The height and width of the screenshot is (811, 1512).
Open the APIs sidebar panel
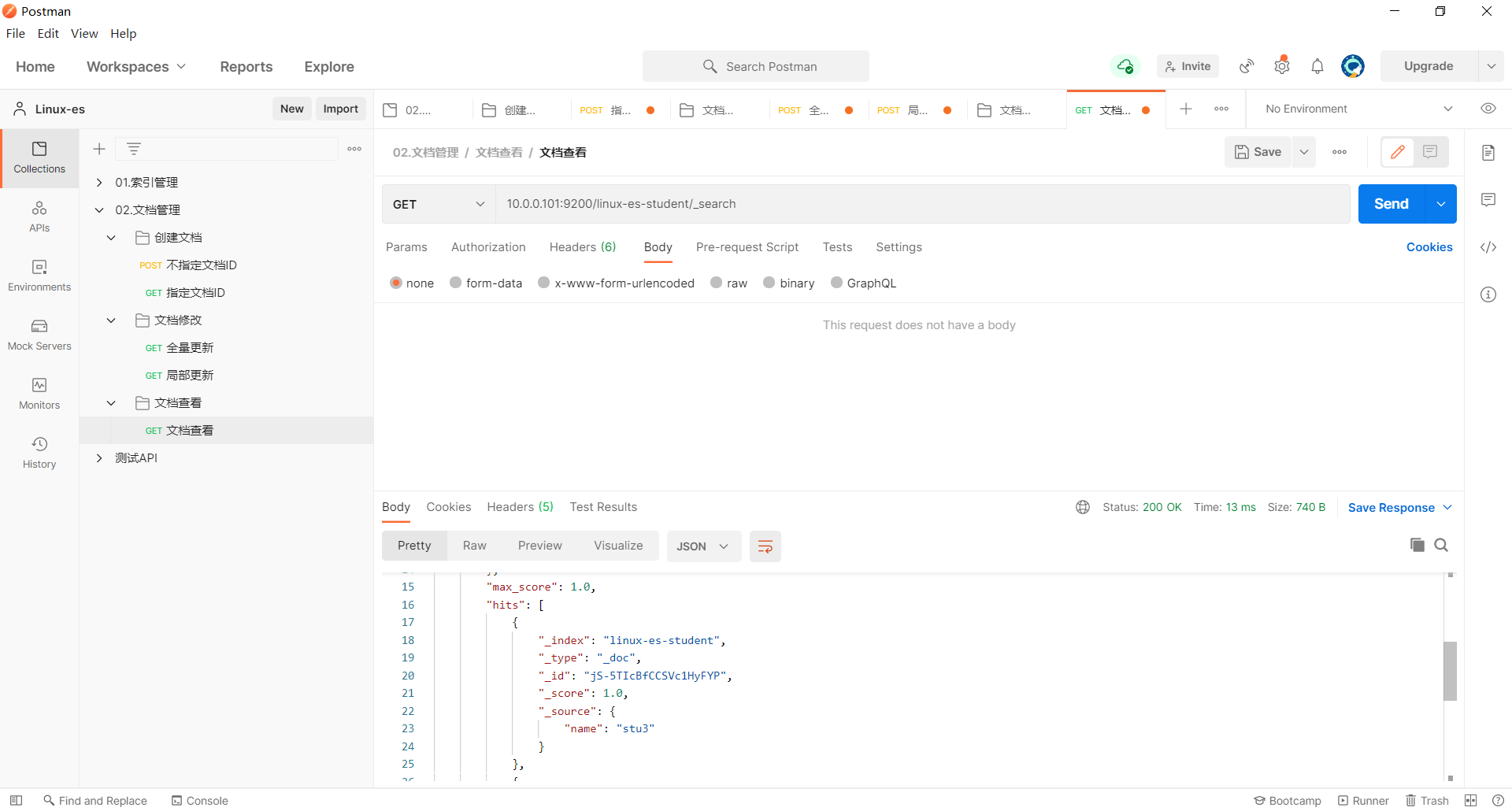coord(39,217)
